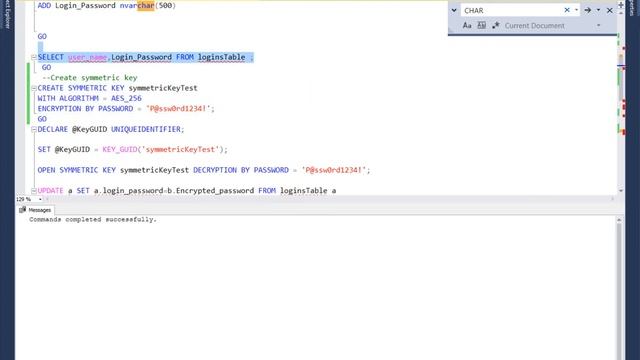The image size is (640, 360).
Task: Close the Find panel
Action: coord(610,10)
